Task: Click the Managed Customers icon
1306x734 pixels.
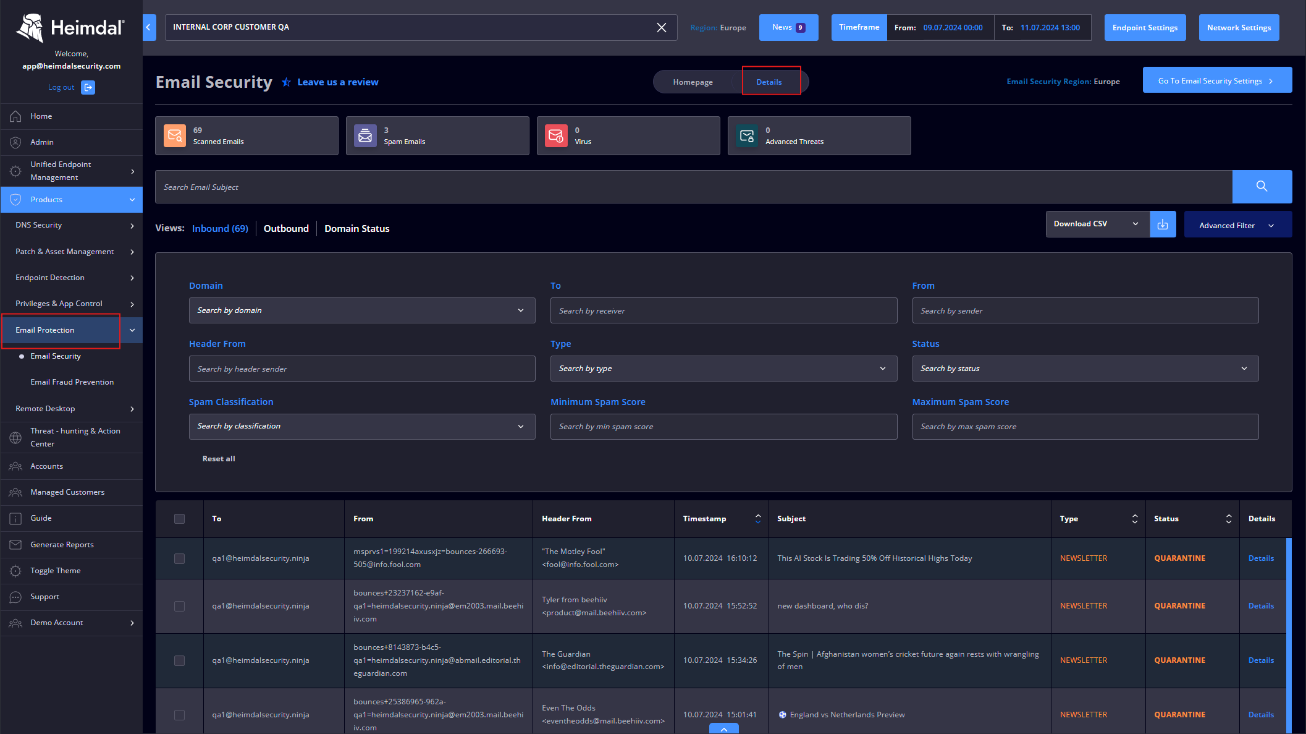Action: click(x=15, y=492)
